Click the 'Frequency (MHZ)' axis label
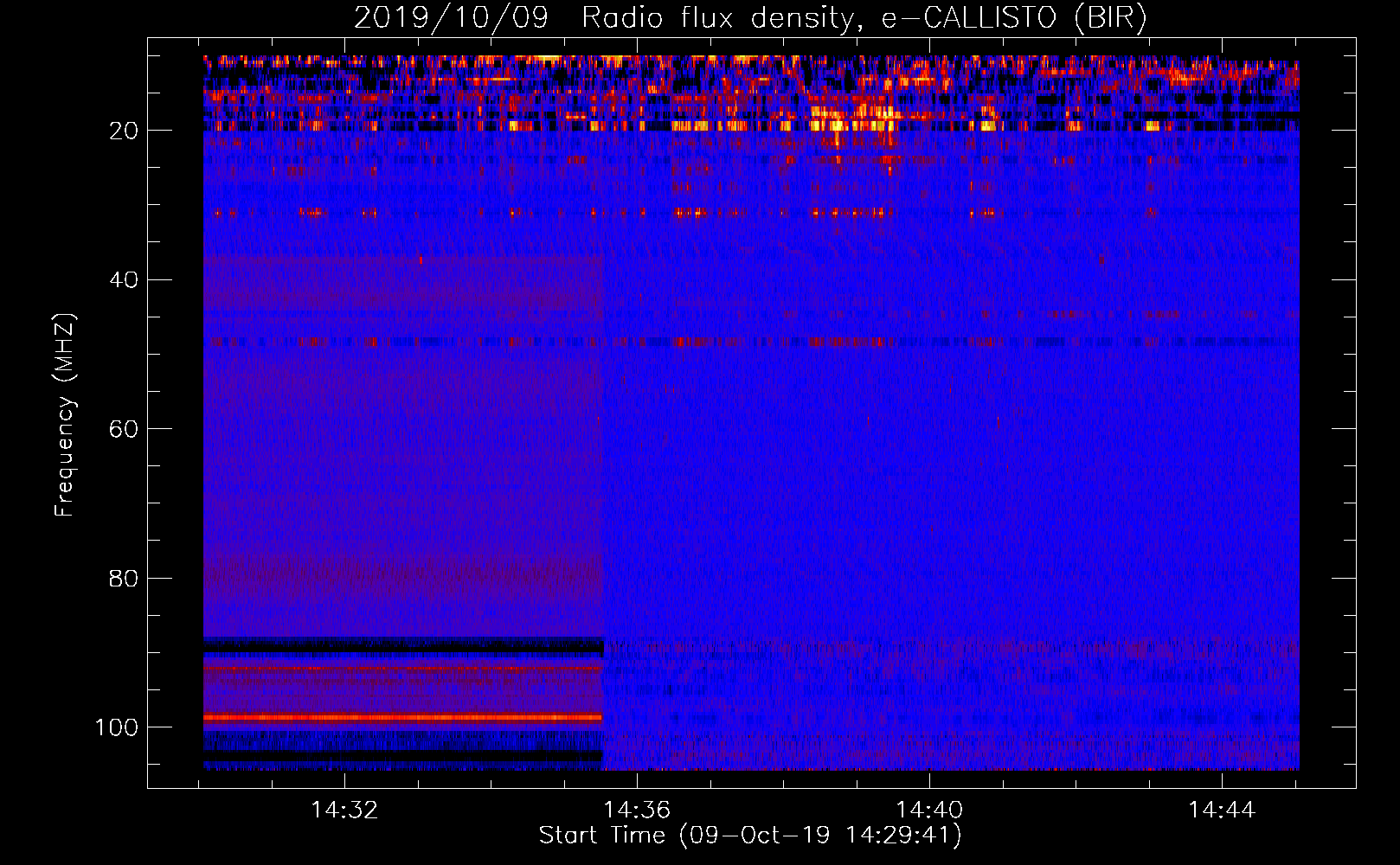1400x865 pixels. pos(65,415)
